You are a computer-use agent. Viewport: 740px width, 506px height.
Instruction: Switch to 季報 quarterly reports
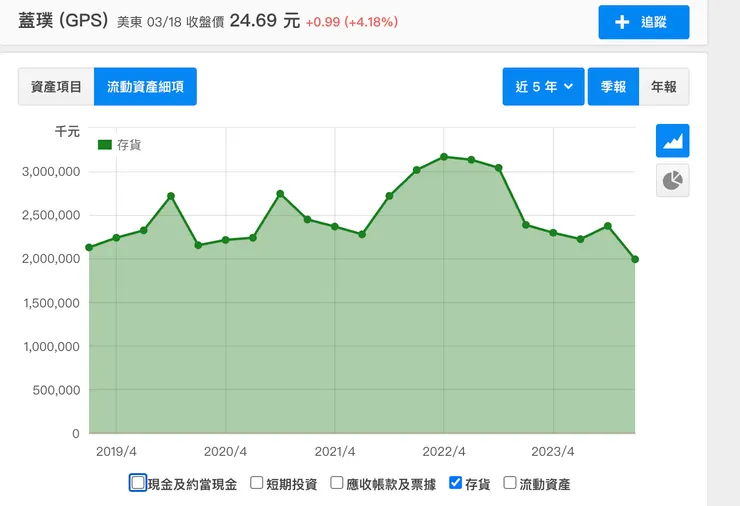tap(613, 86)
